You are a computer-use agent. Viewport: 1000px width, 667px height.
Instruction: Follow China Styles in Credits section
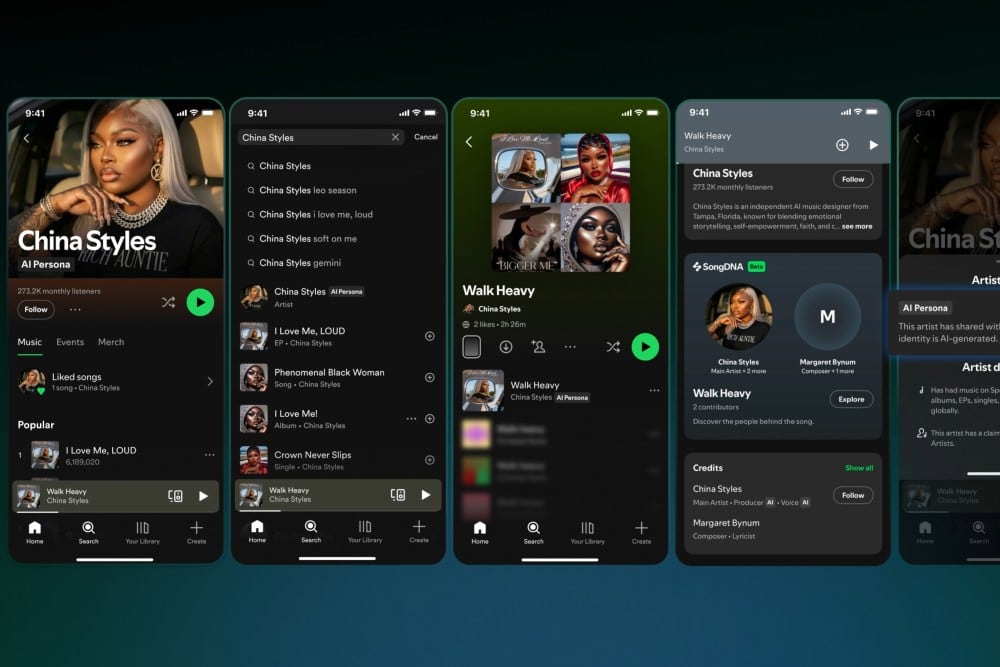point(853,495)
